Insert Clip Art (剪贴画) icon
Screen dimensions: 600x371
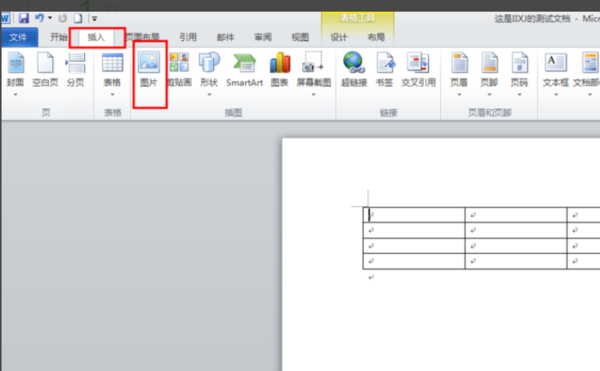pyautogui.click(x=179, y=62)
